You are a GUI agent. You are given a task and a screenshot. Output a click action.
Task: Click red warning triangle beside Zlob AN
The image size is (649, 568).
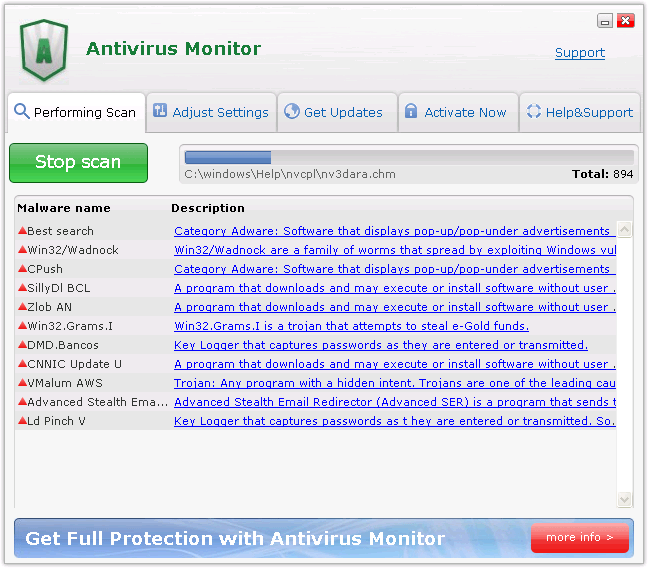click(22, 307)
